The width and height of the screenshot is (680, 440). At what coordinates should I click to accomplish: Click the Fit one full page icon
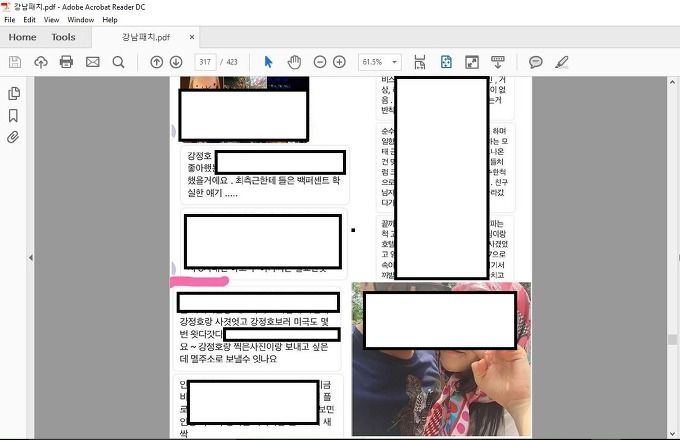pos(446,62)
